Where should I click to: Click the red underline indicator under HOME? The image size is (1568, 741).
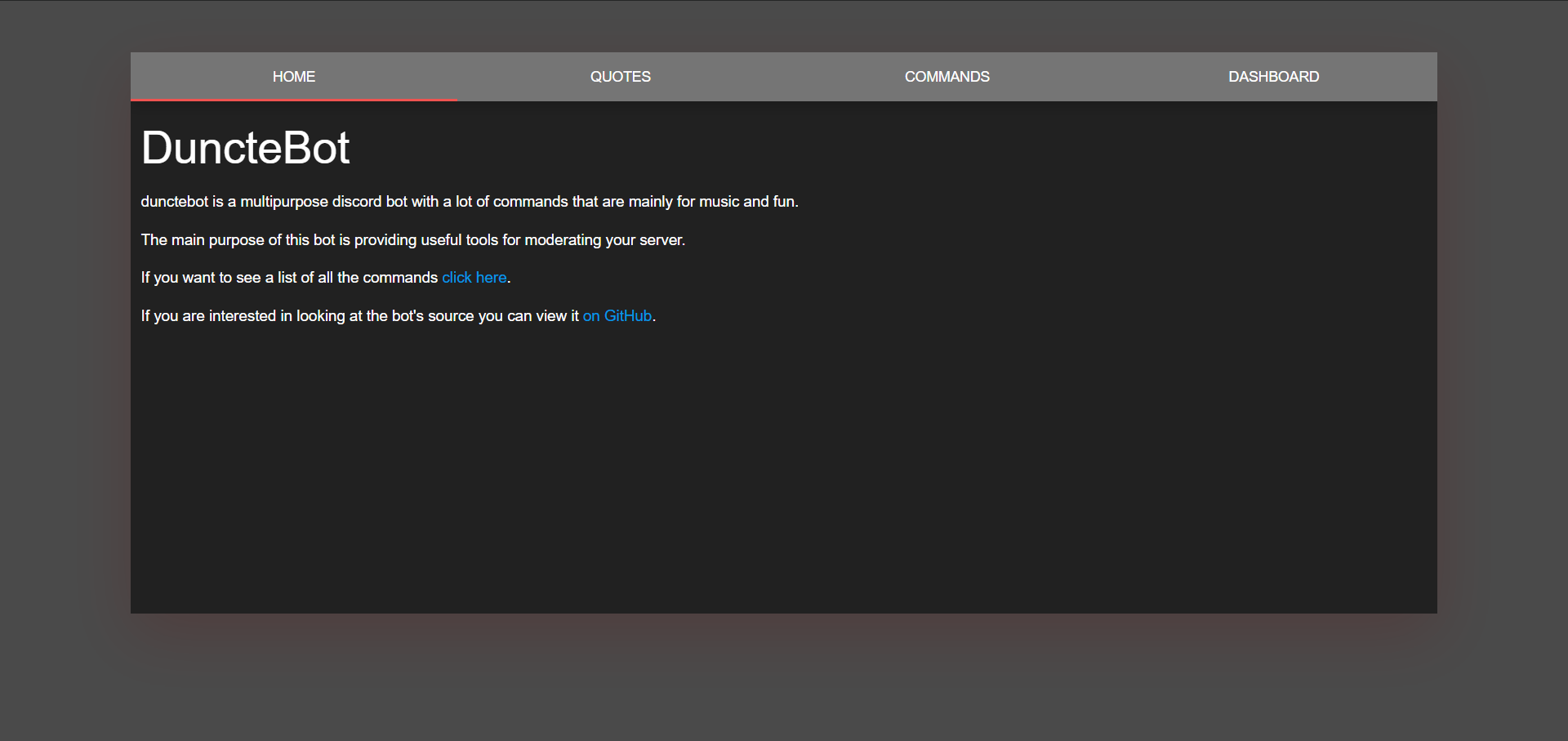(294, 101)
